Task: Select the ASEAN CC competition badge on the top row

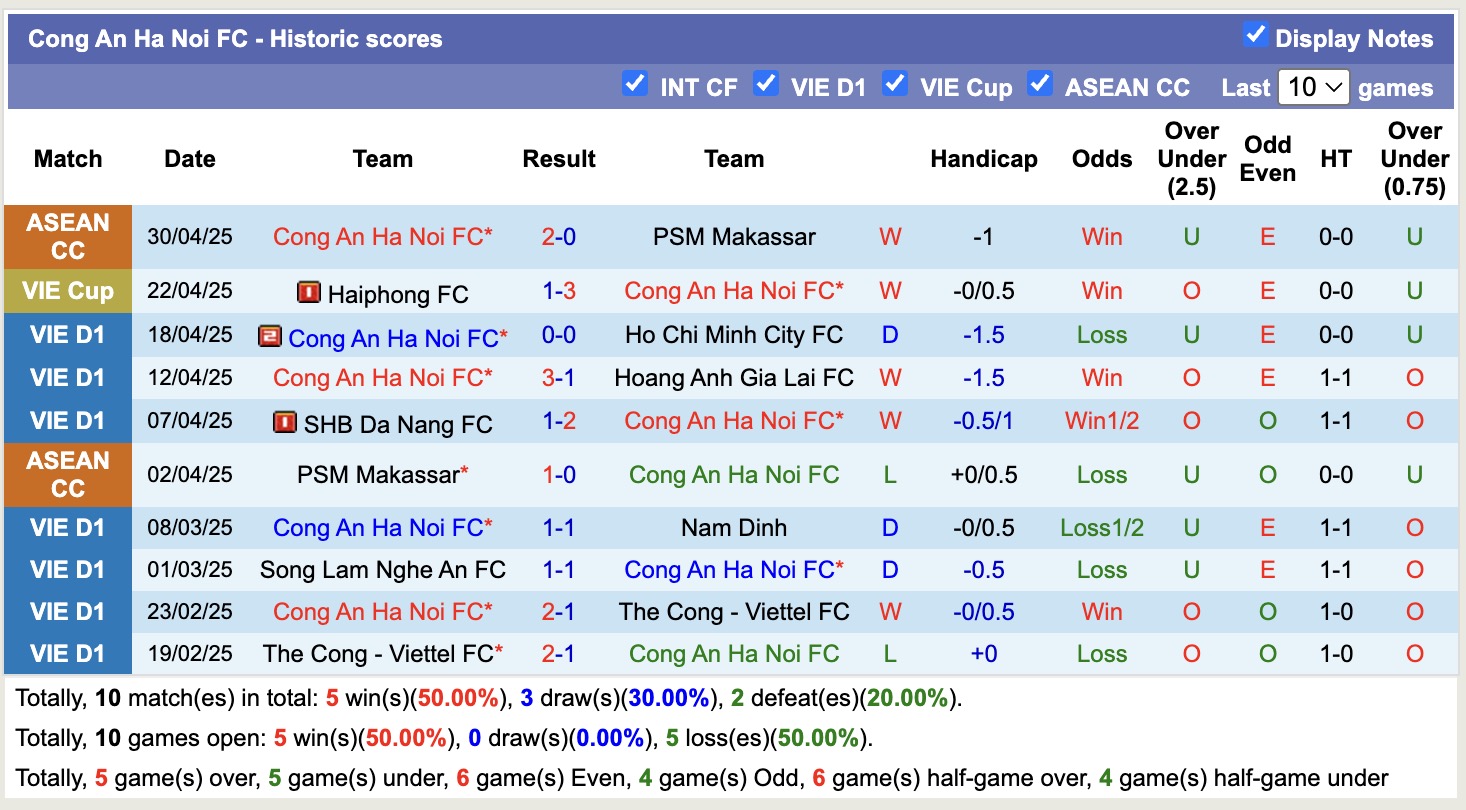Action: [x=67, y=236]
